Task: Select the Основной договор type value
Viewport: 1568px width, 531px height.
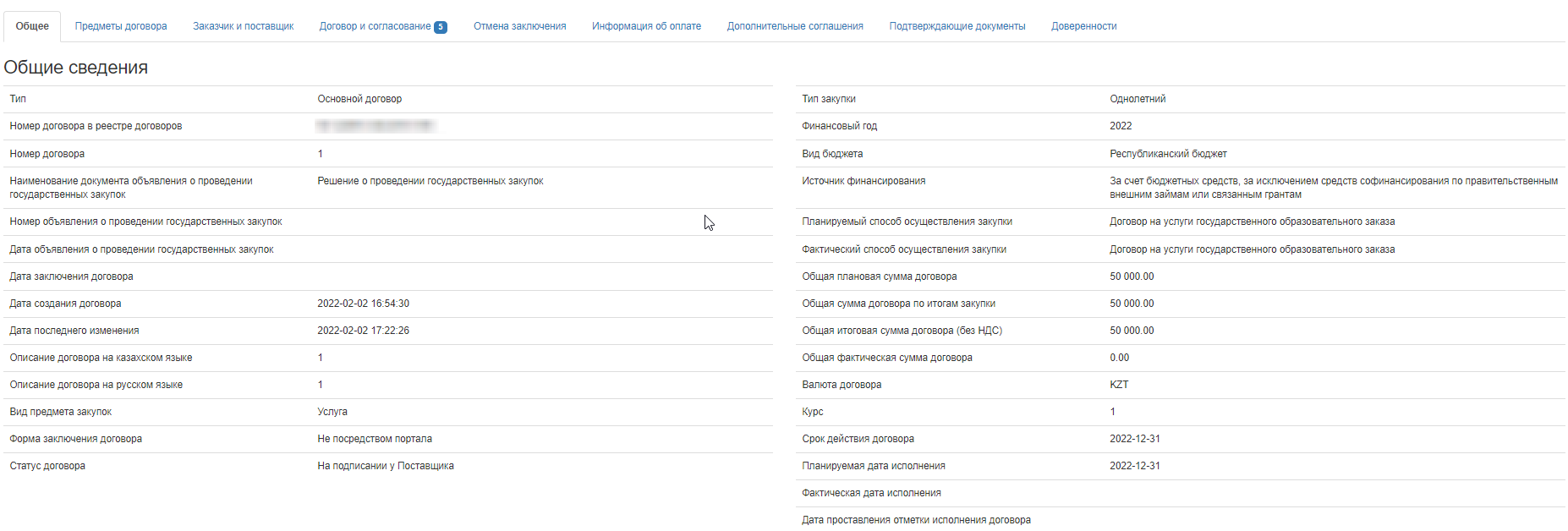Action: (359, 99)
